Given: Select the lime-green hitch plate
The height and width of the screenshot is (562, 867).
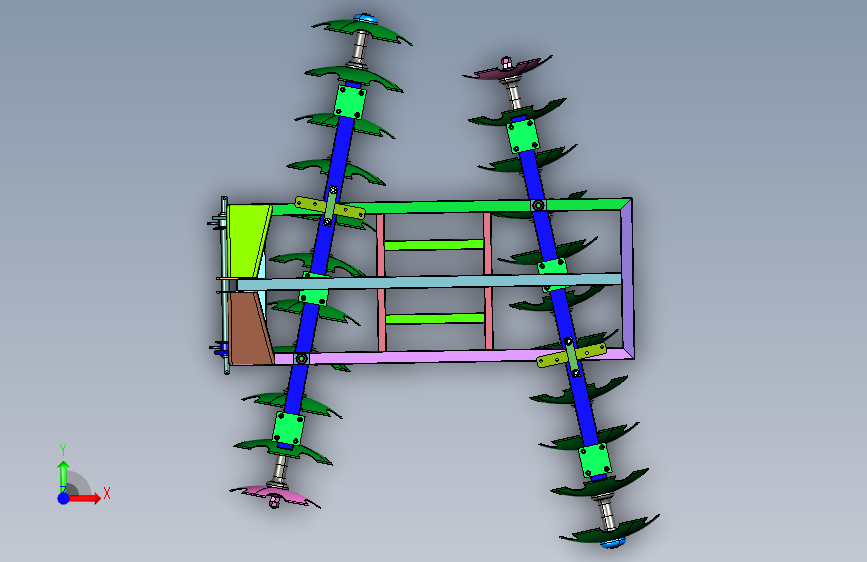Looking at the screenshot, I should 247,241.
